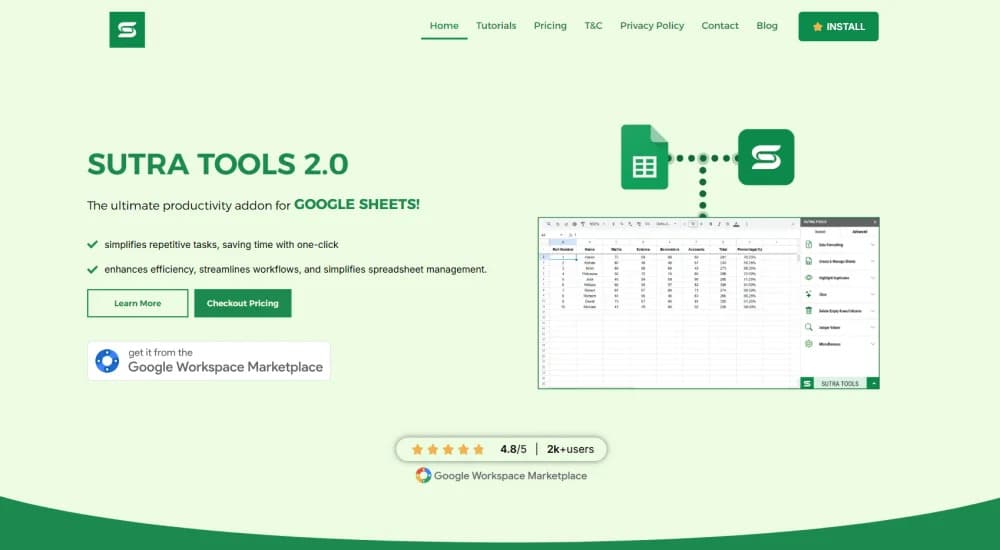Open the Home nav item

tap(444, 26)
